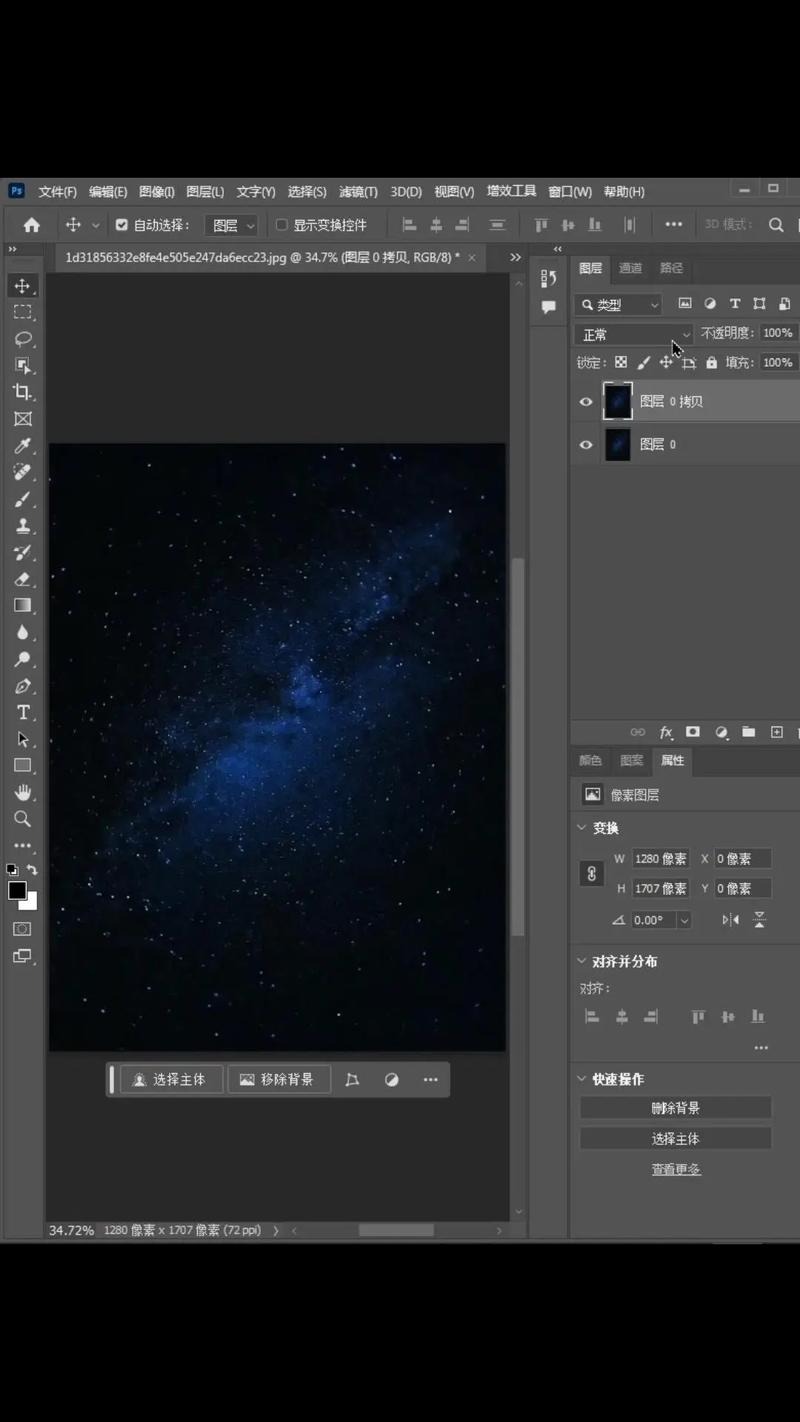Enable the 显示变换控件 checkbox

pos(281,225)
